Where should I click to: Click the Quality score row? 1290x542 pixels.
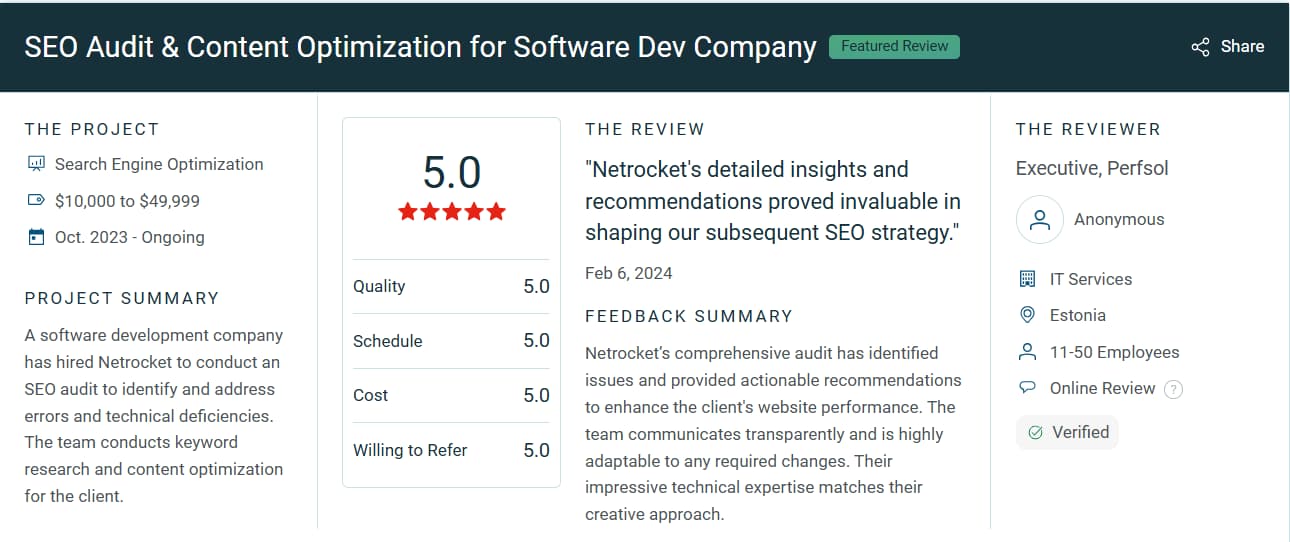tap(451, 287)
